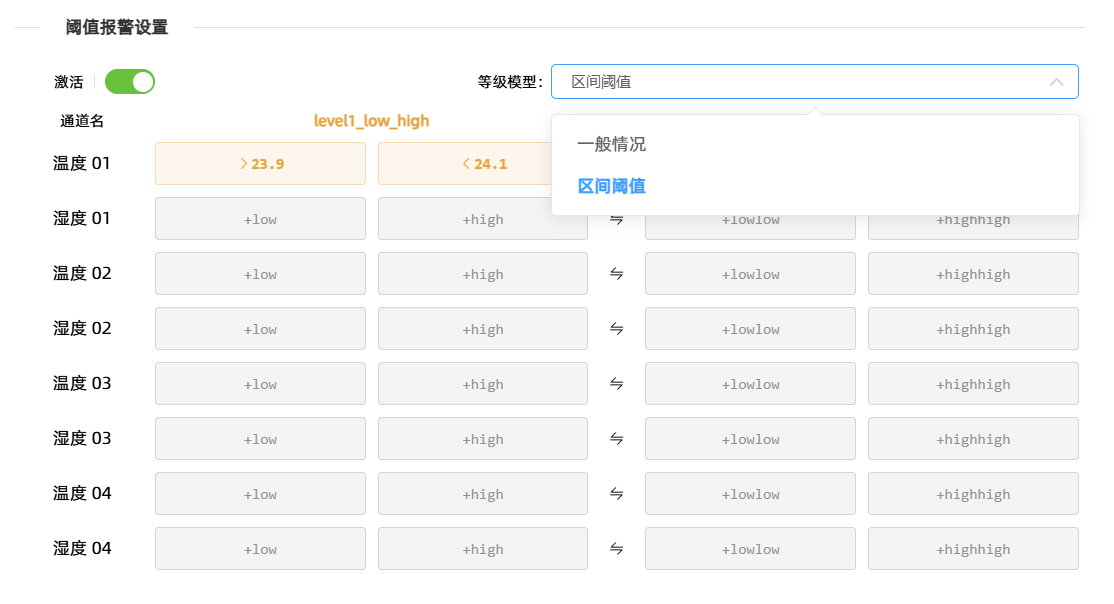Add high threshold for 温度 02
The height and width of the screenshot is (604, 1114).
tap(483, 274)
